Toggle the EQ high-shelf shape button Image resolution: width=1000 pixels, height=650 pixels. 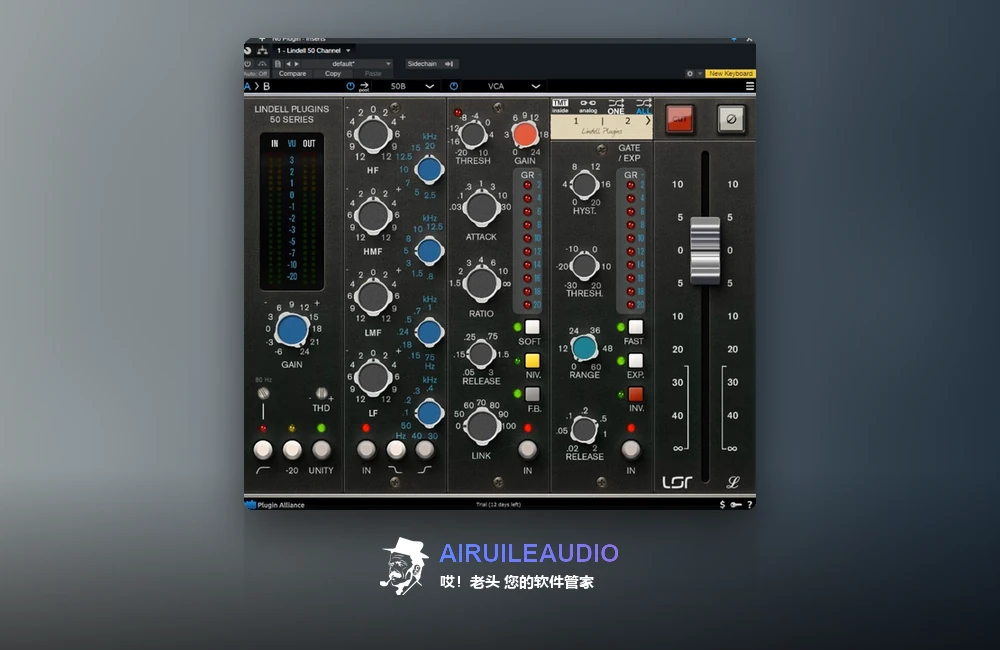coord(425,450)
